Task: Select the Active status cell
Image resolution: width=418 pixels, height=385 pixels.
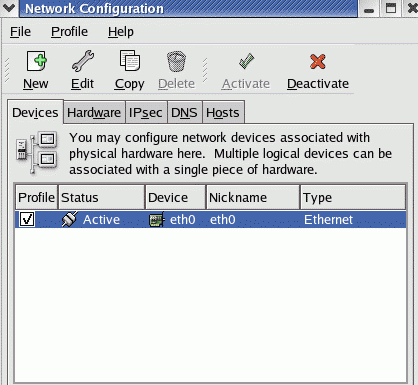Action: (101, 220)
